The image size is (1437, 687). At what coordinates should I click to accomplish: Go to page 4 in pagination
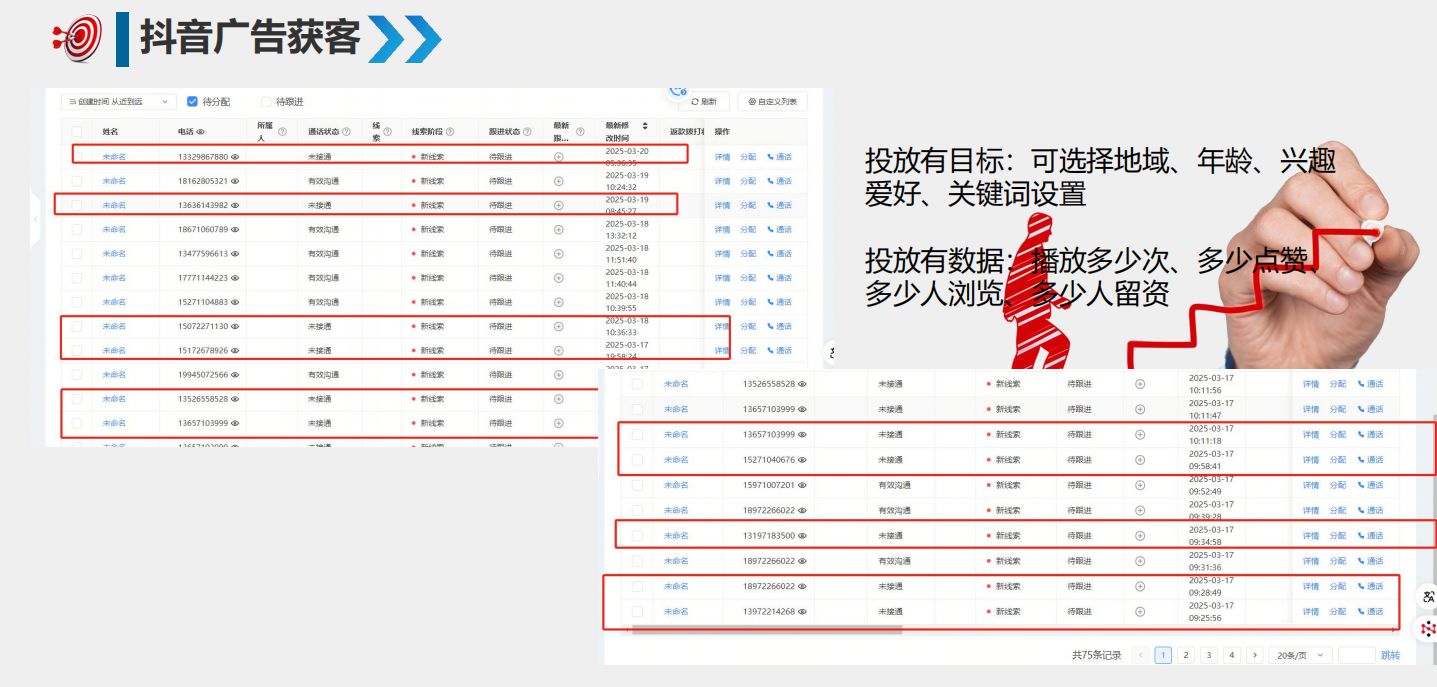(1232, 655)
